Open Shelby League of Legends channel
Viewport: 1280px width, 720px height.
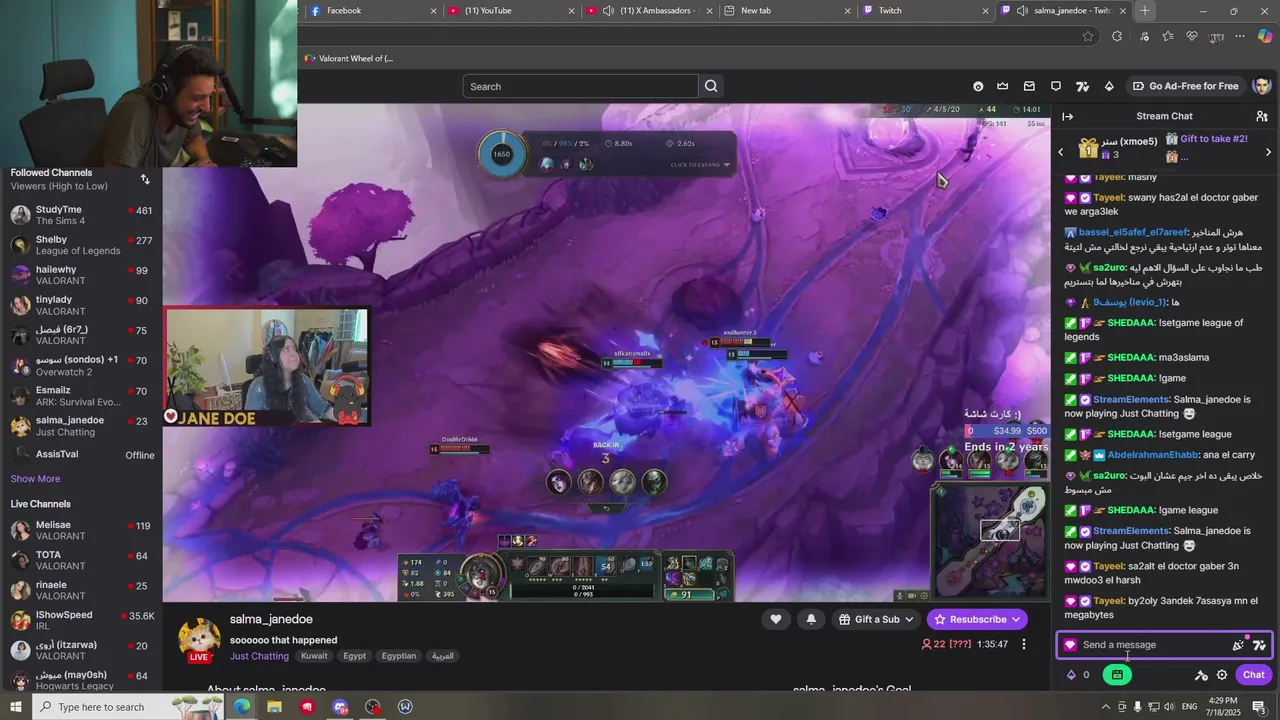click(x=81, y=245)
